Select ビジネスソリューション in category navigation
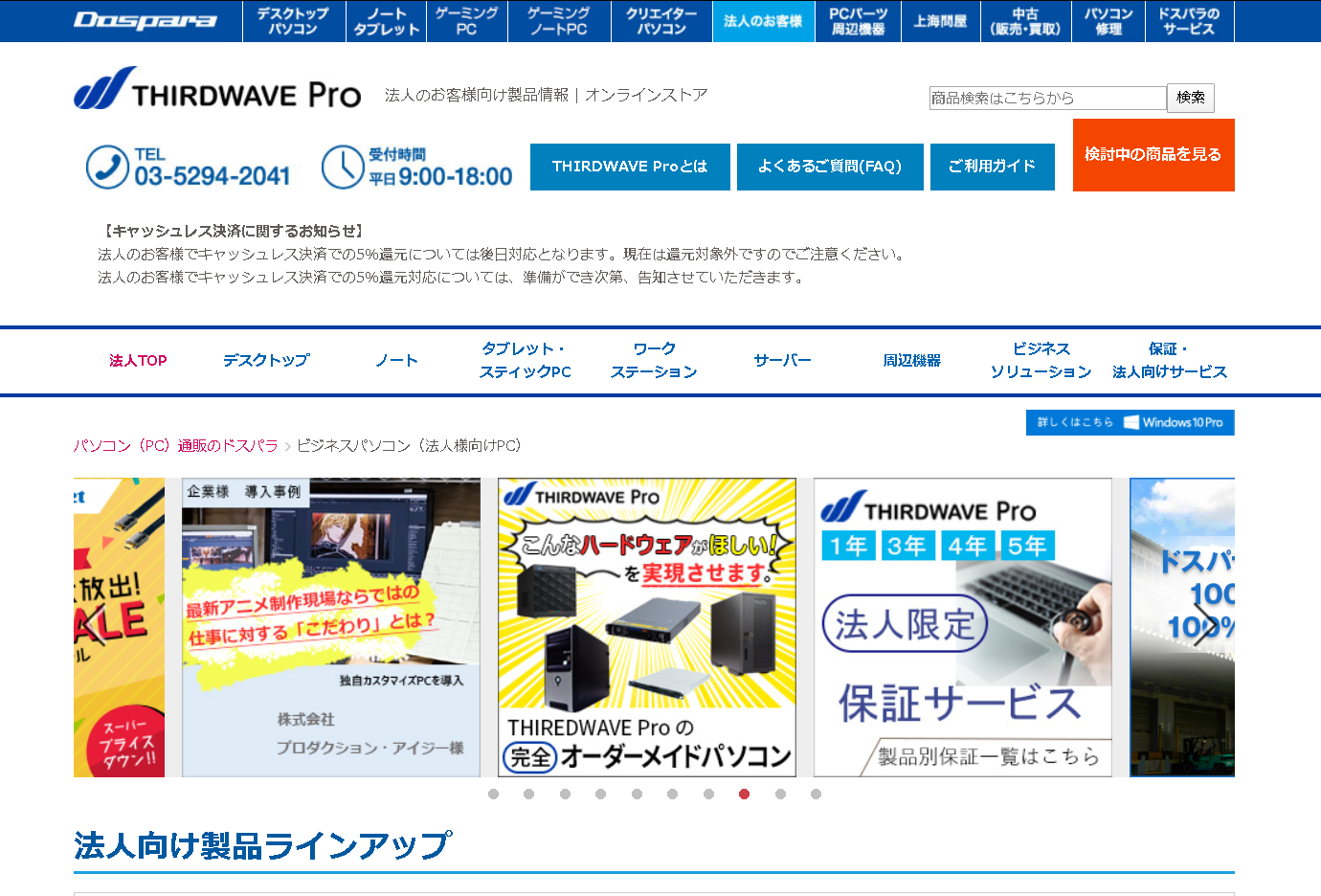 [1041, 361]
